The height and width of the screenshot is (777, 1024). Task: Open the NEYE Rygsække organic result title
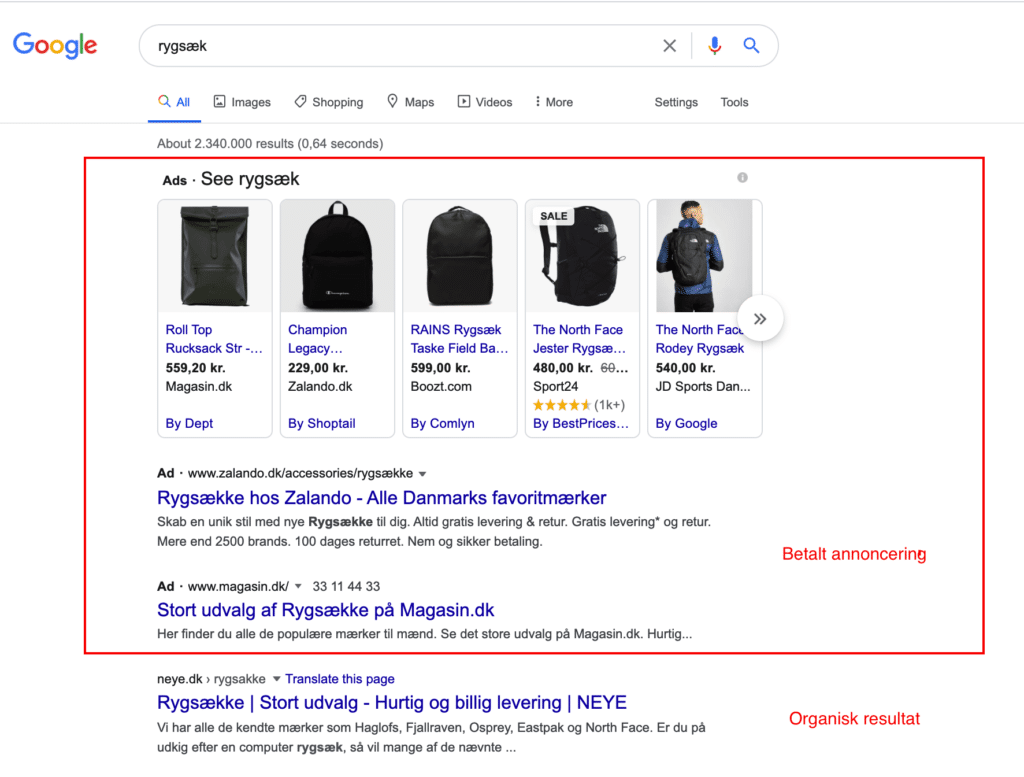pyautogui.click(x=392, y=703)
